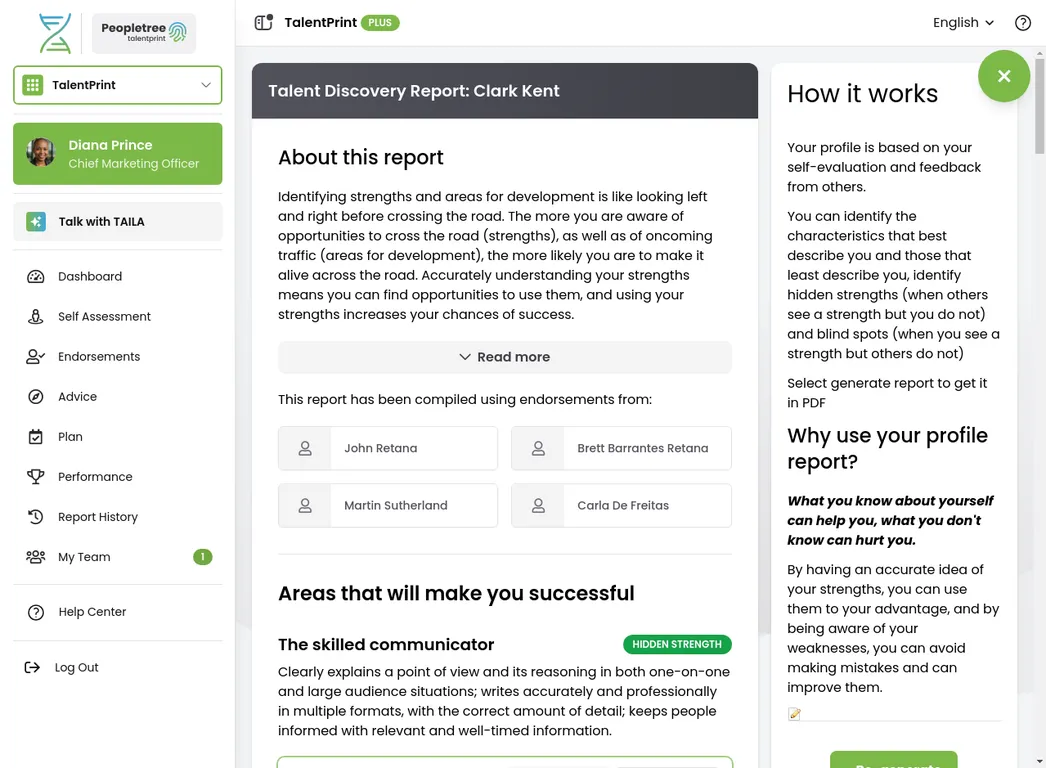Click the How it works heading
The image size is (1046, 768).
[x=863, y=93]
